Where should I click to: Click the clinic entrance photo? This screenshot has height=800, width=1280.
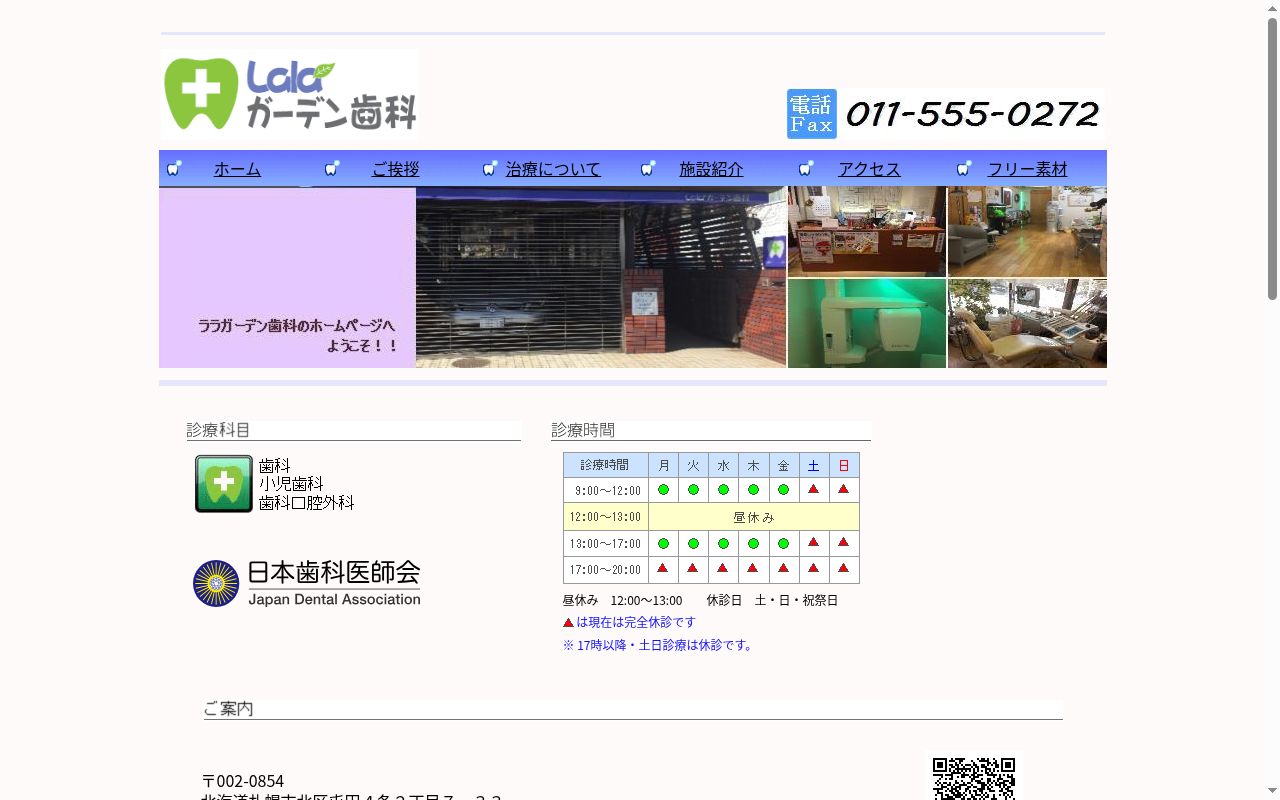(x=601, y=277)
